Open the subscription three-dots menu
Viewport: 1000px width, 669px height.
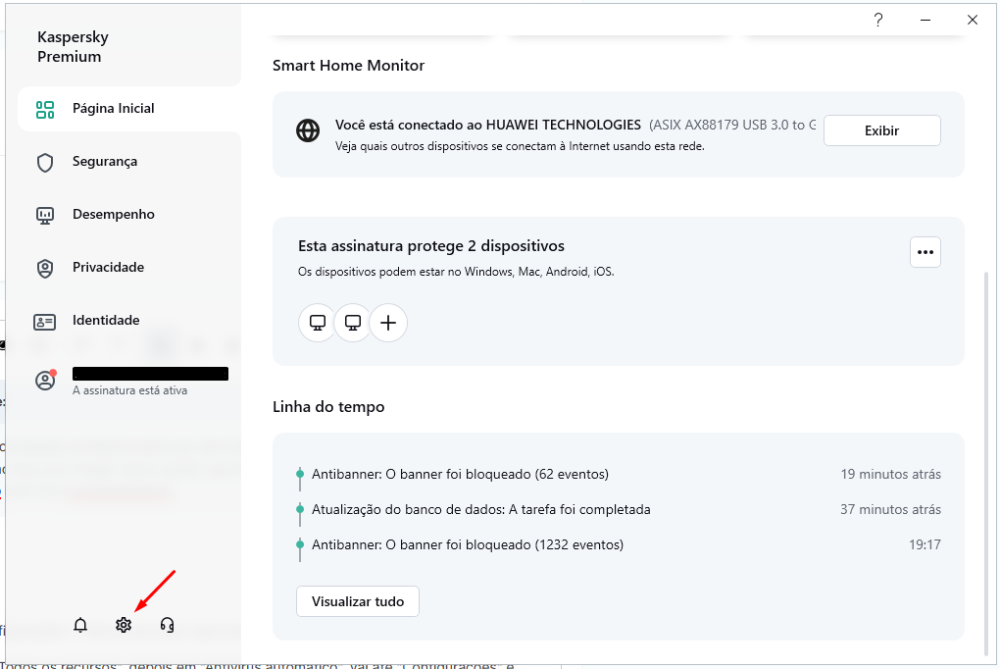925,252
